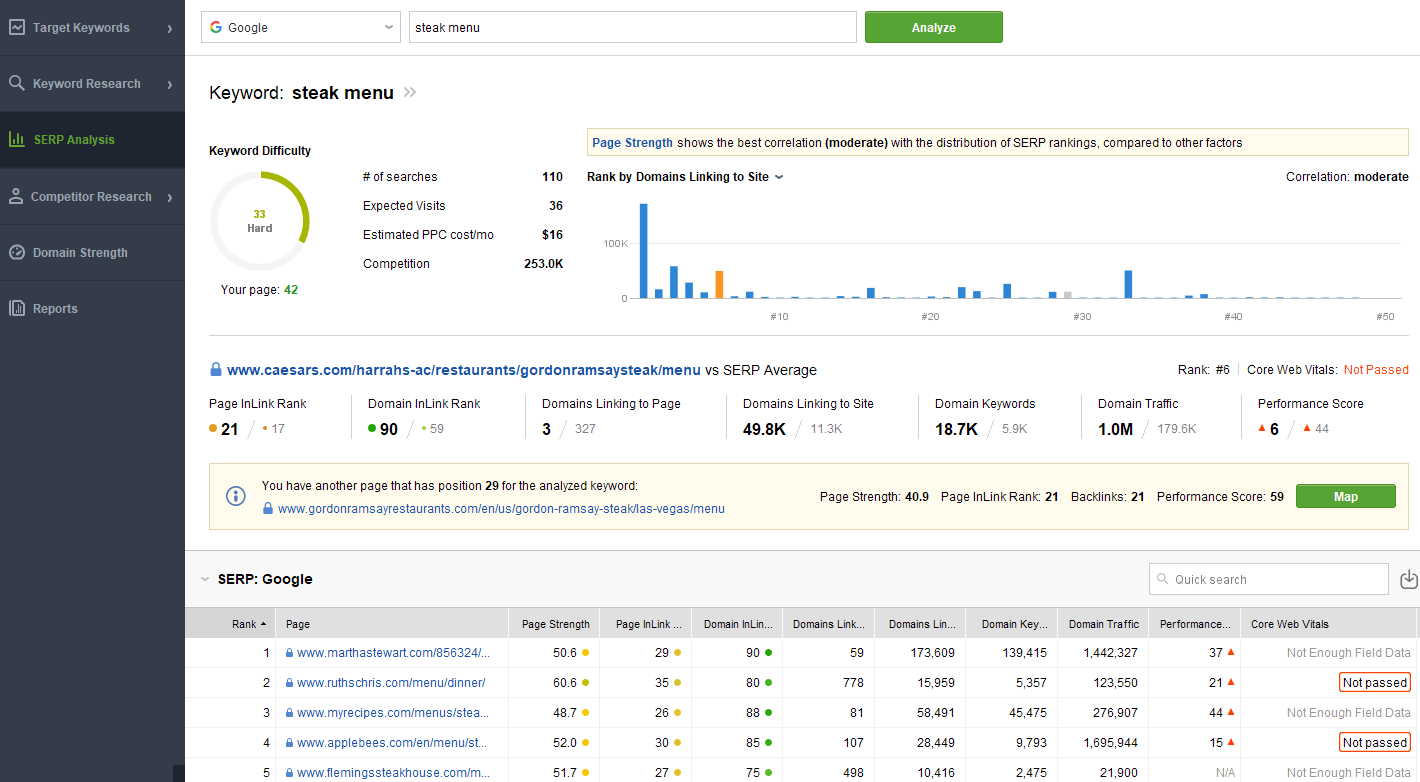Click the orange bar in the chart
Image resolution: width=1420 pixels, height=782 pixels.
[719, 285]
